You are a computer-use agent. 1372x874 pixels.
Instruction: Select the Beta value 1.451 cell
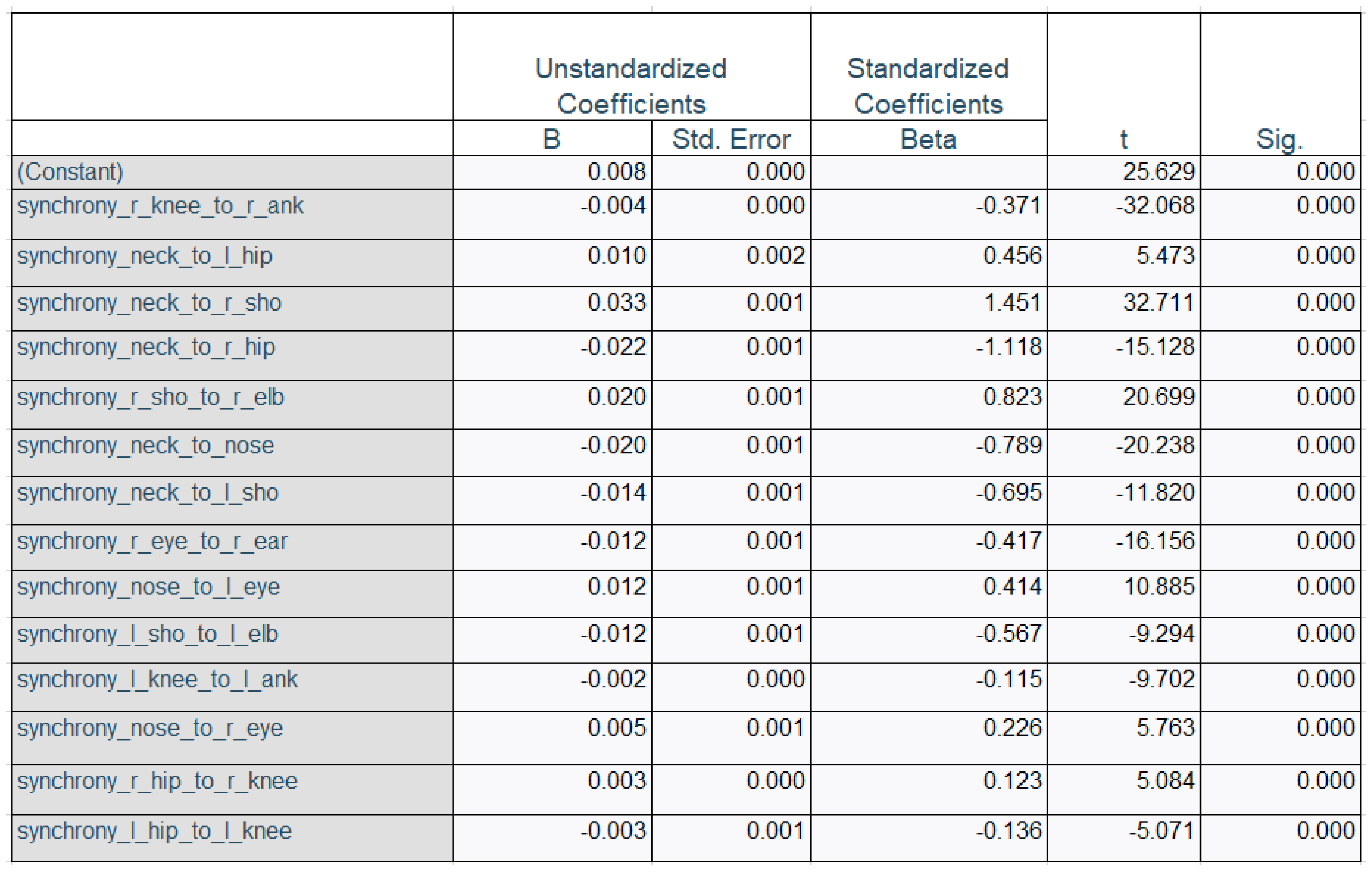point(1012,303)
